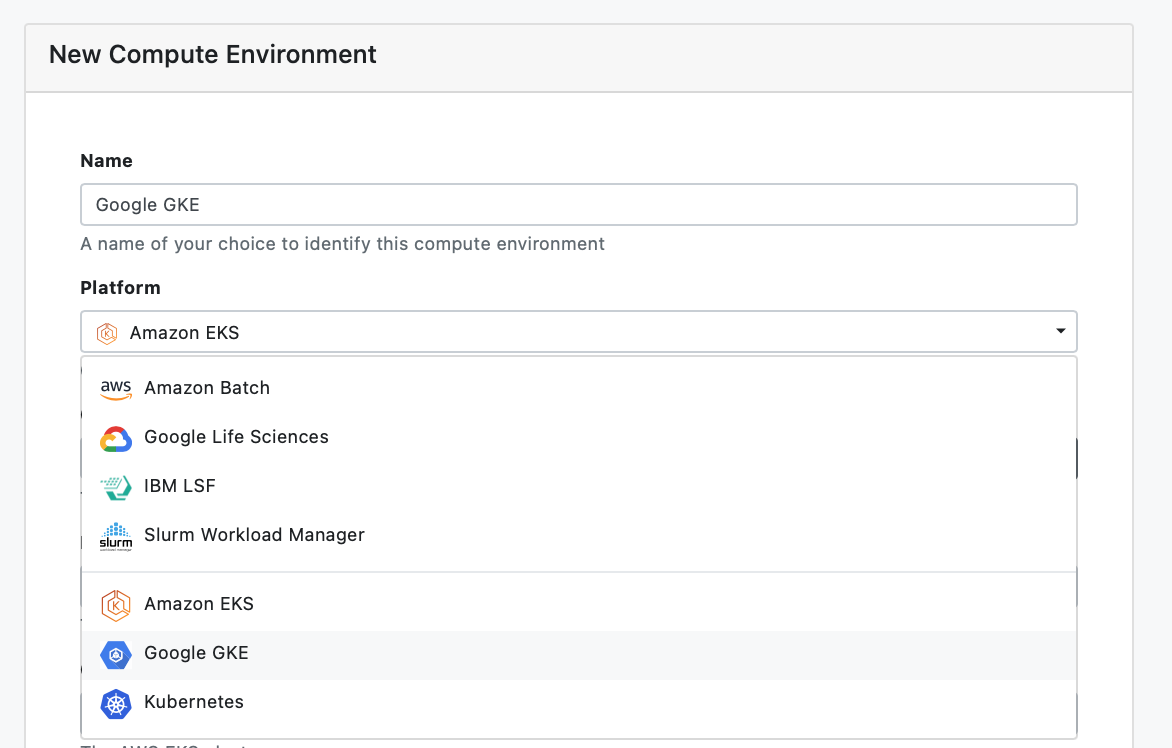Choose the Amazon Batch option text
Image resolution: width=1172 pixels, height=748 pixels.
207,388
